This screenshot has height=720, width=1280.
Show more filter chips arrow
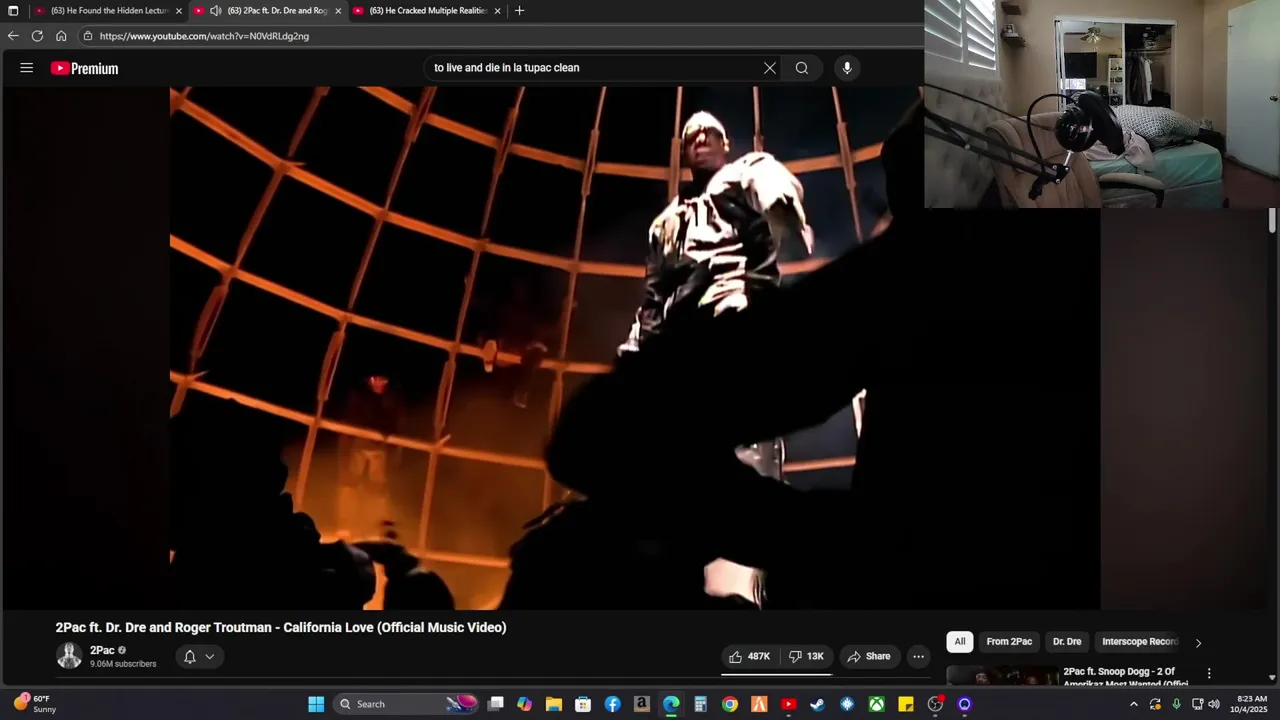click(1198, 642)
